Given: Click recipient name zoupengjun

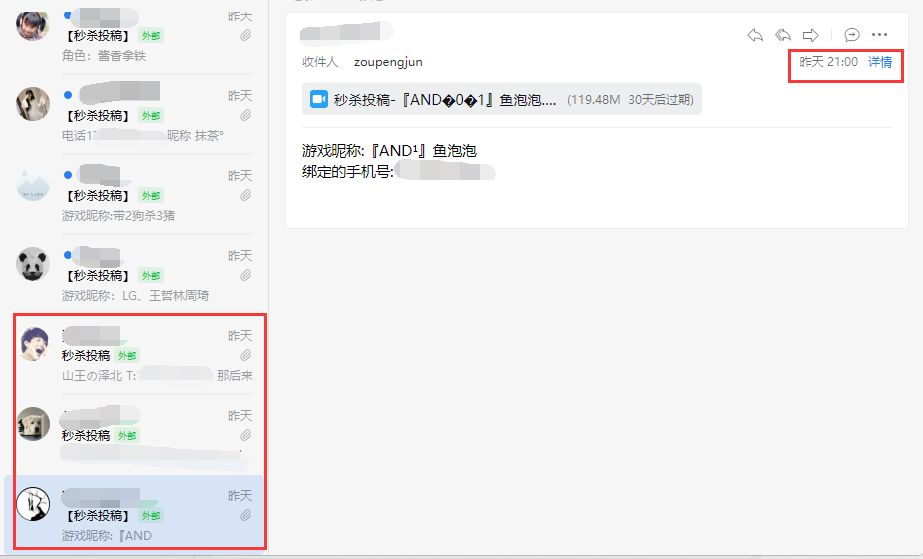Looking at the screenshot, I should 388,62.
